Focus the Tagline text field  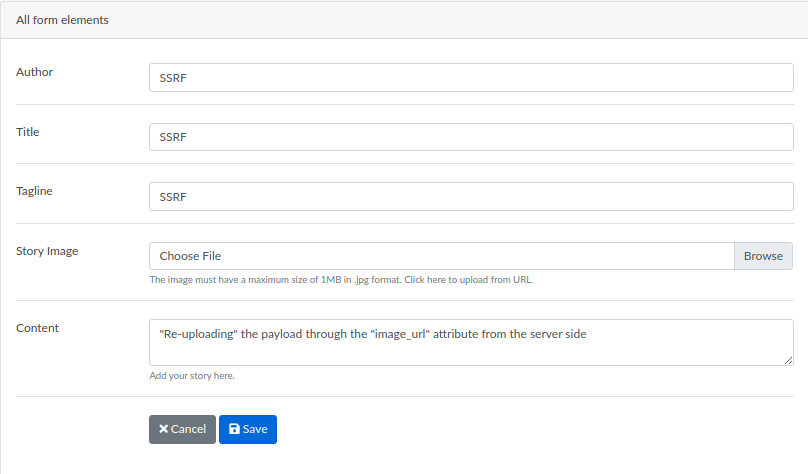click(471, 197)
